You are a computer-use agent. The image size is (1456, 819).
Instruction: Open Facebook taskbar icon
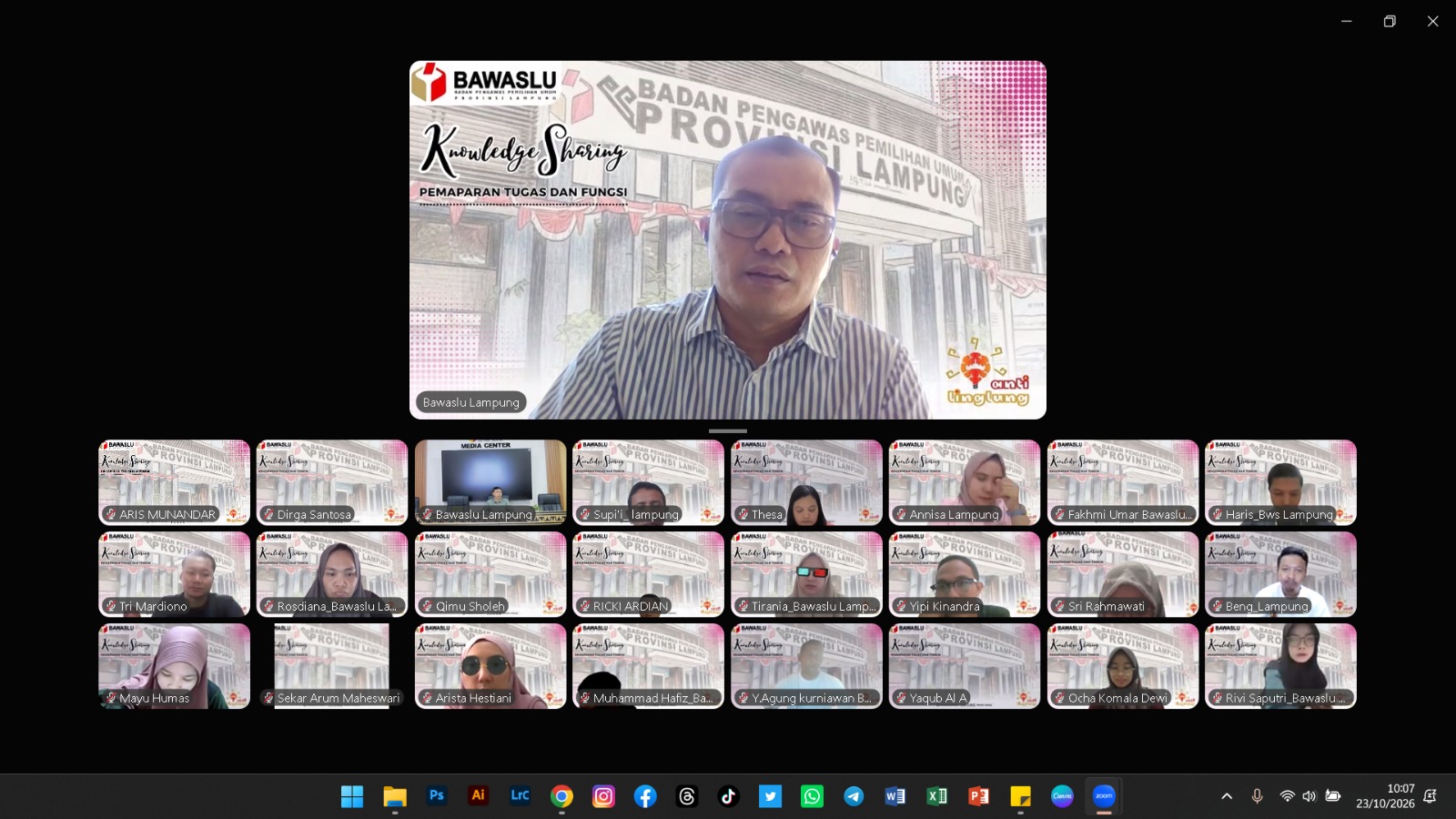645,796
